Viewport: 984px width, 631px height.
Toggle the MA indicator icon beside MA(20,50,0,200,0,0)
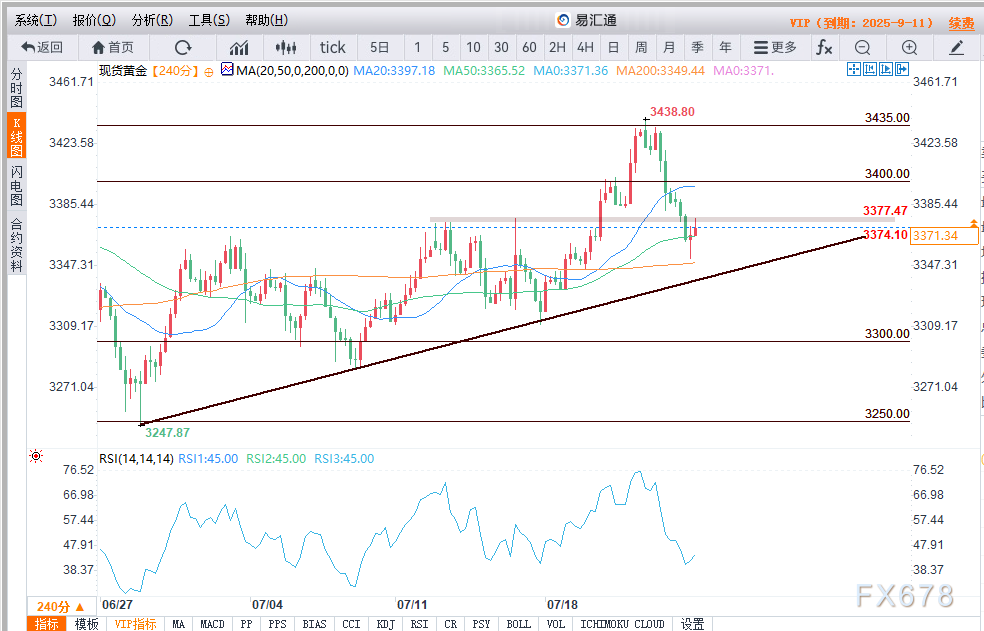(226, 70)
